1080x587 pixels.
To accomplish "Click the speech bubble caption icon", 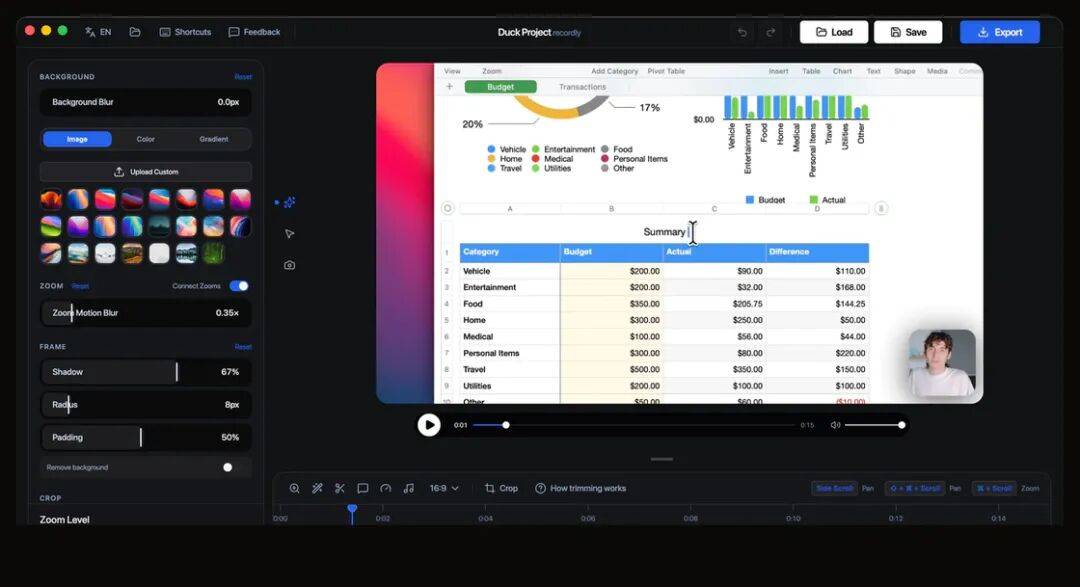I will tap(363, 488).
